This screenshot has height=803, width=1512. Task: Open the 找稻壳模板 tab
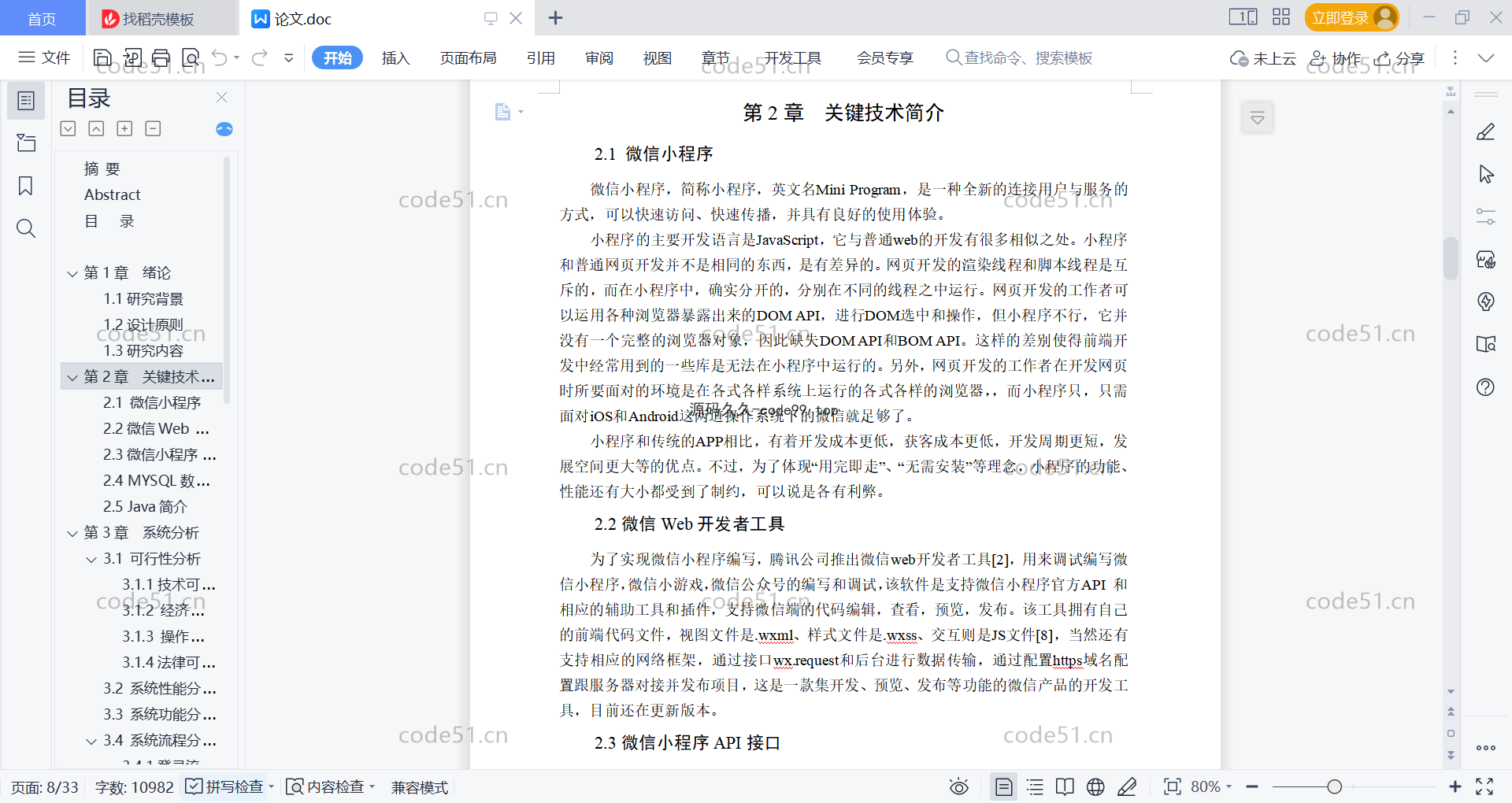tap(161, 18)
